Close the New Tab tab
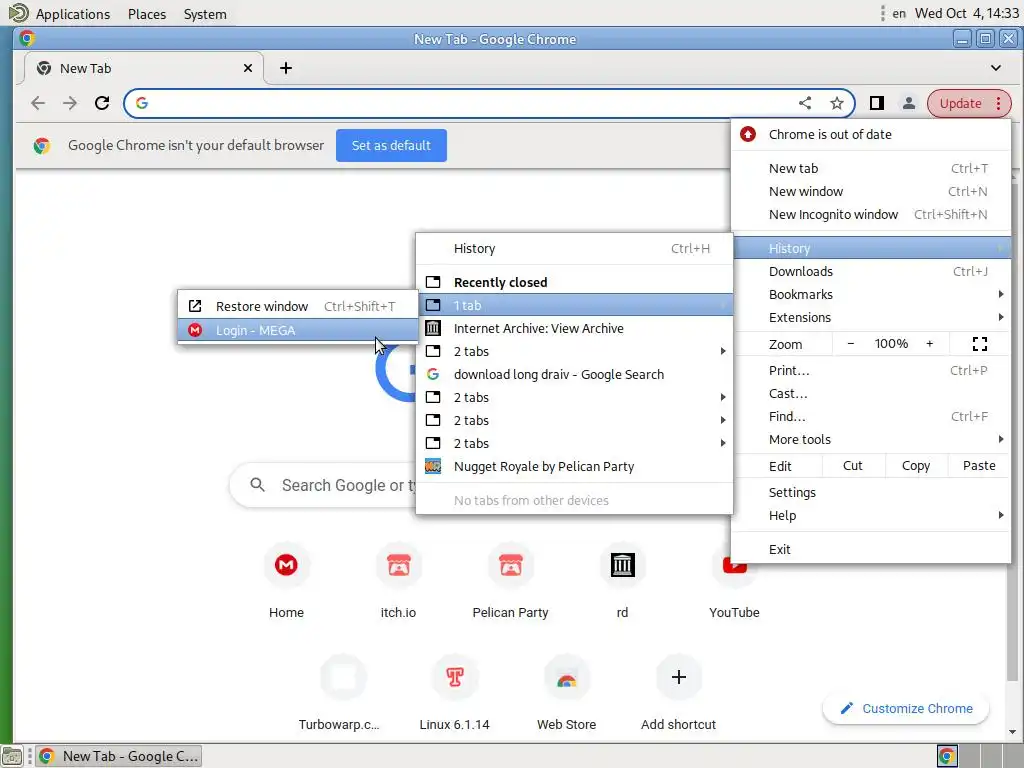 248,68
